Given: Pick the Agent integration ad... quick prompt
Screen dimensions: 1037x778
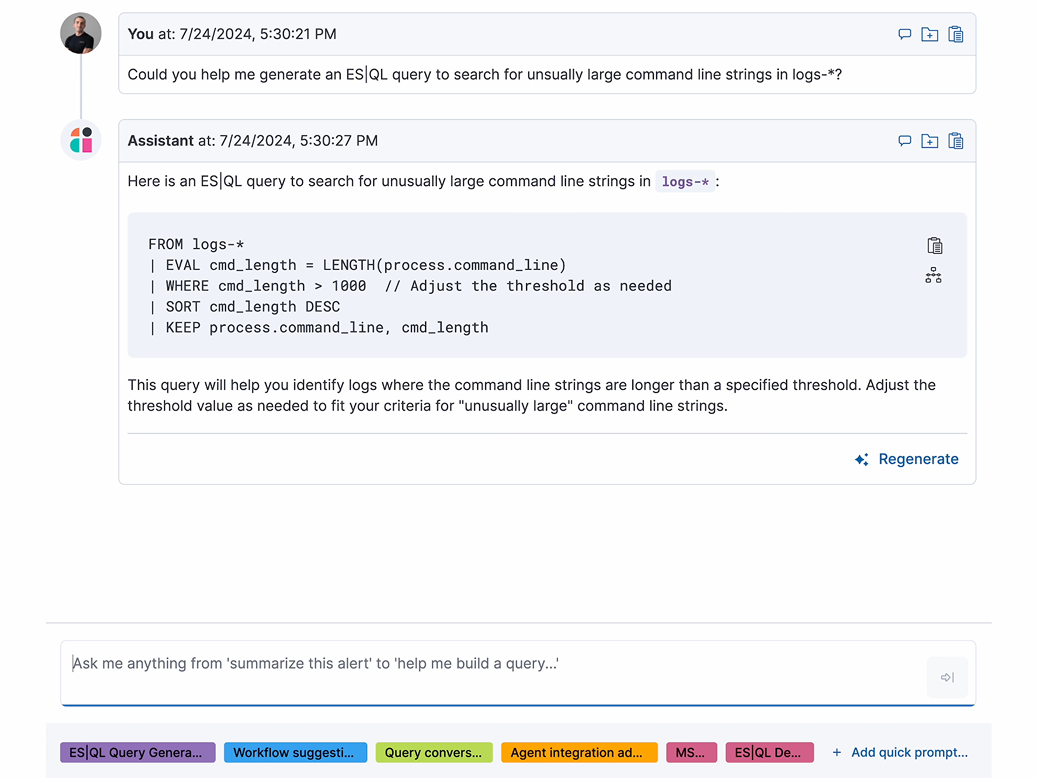Looking at the screenshot, I should click(x=579, y=753).
